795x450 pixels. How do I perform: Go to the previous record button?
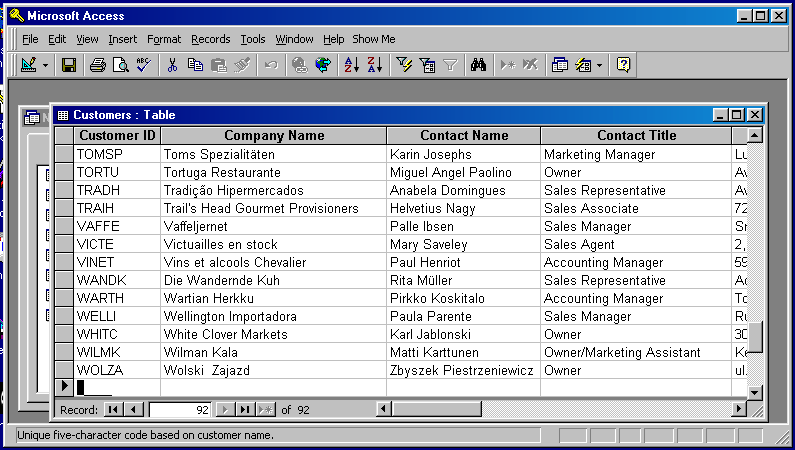pos(133,409)
